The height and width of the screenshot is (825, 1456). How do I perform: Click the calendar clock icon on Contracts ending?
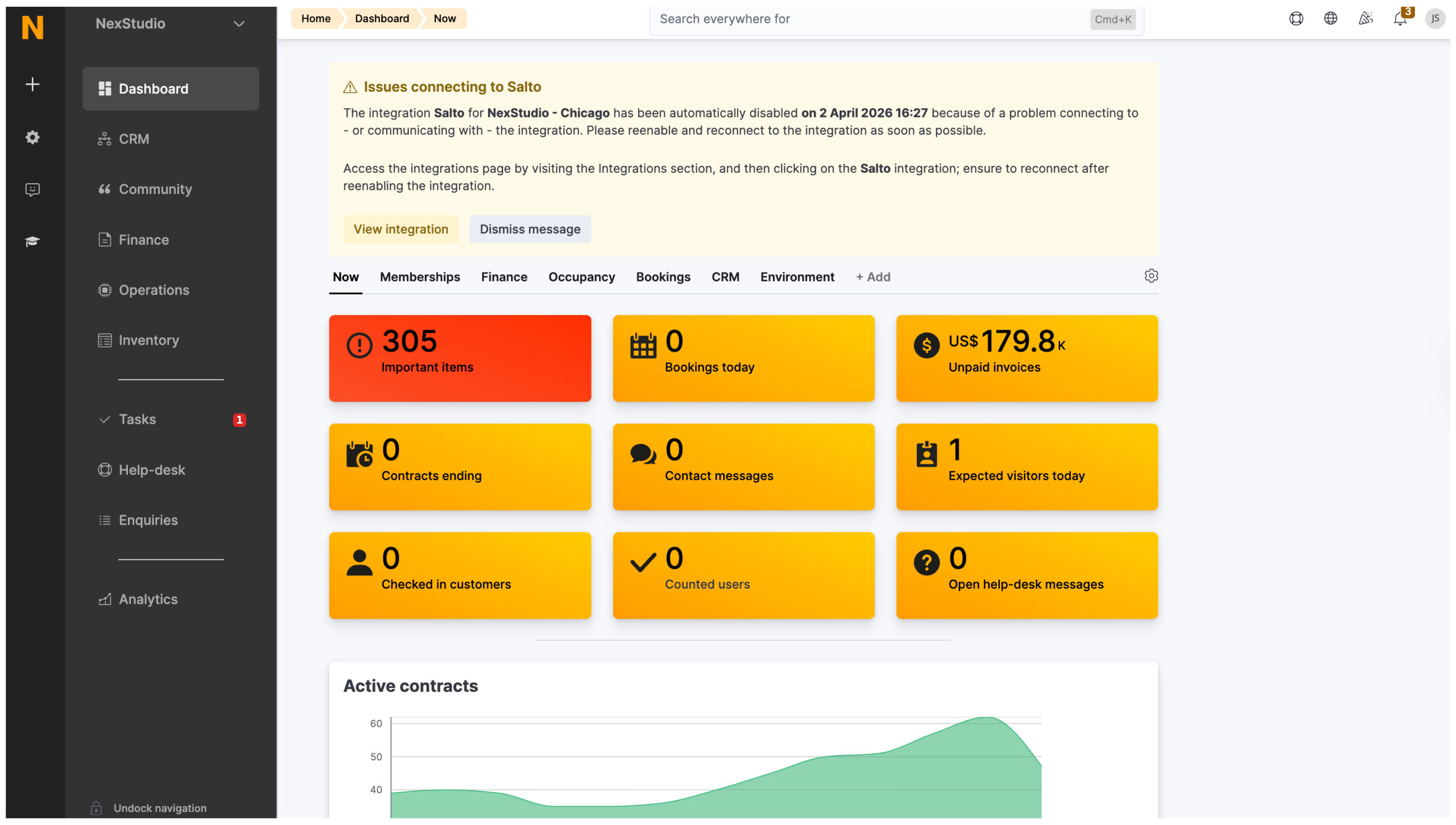pyautogui.click(x=359, y=454)
